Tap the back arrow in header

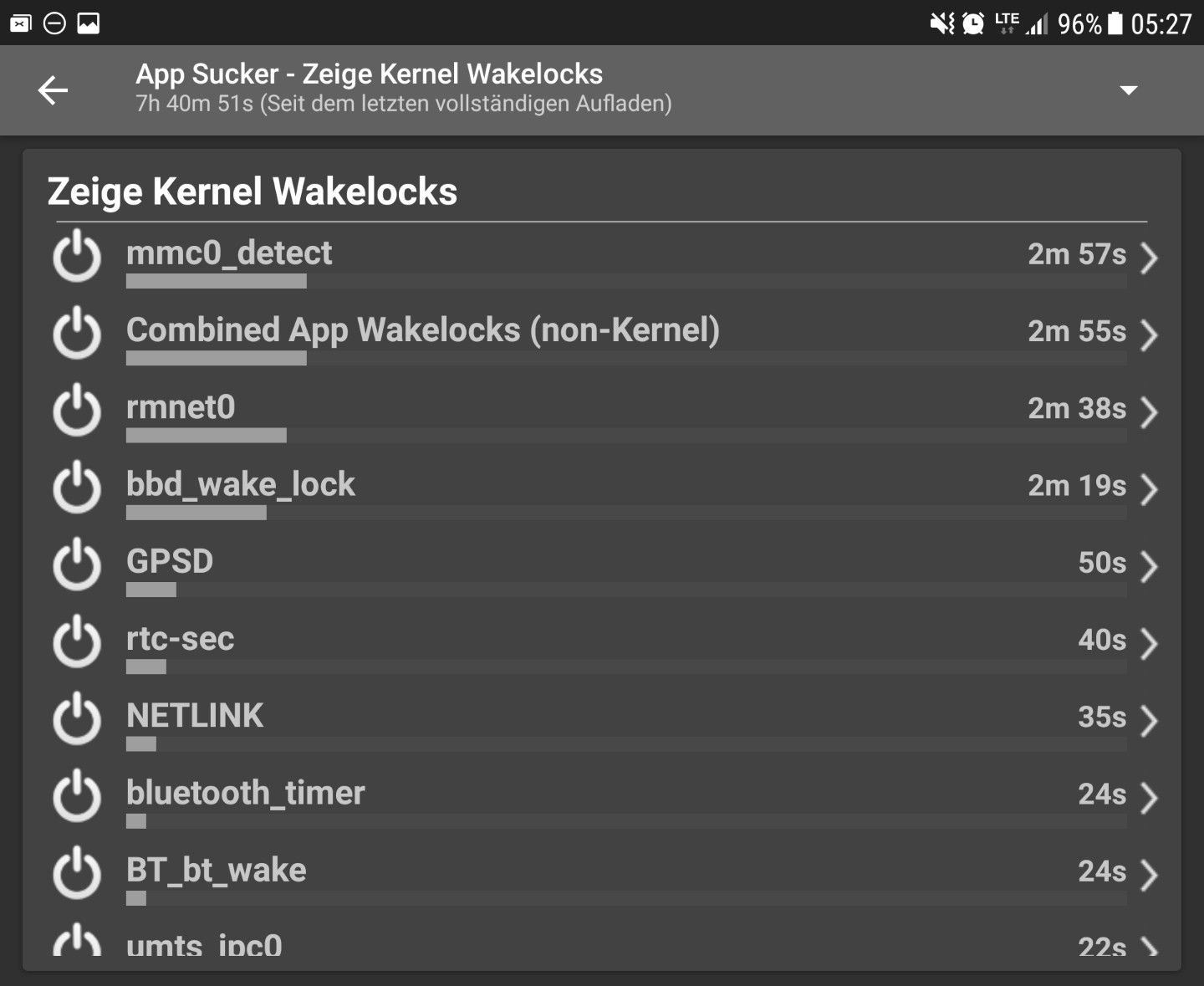(53, 90)
